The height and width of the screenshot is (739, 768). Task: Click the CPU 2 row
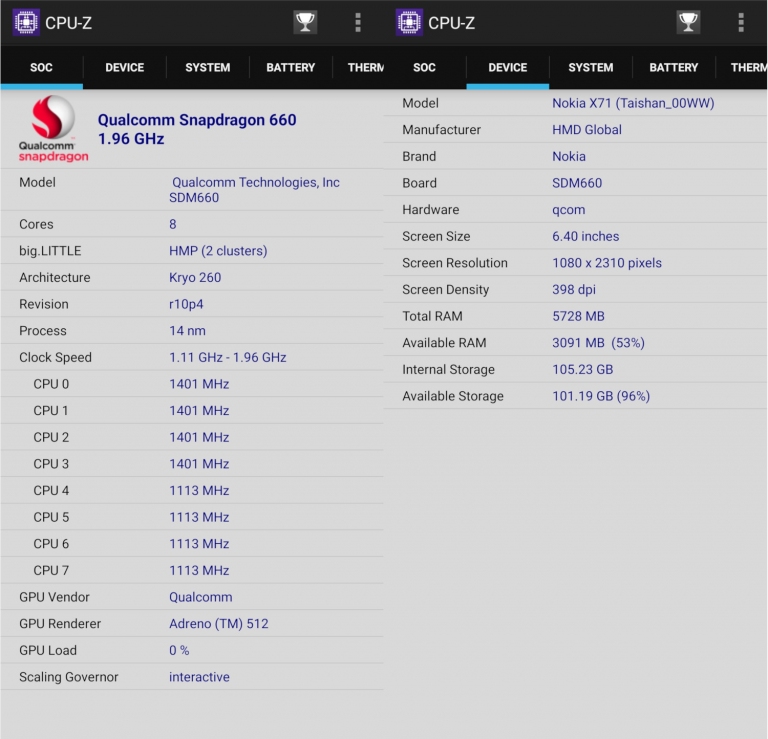click(192, 437)
